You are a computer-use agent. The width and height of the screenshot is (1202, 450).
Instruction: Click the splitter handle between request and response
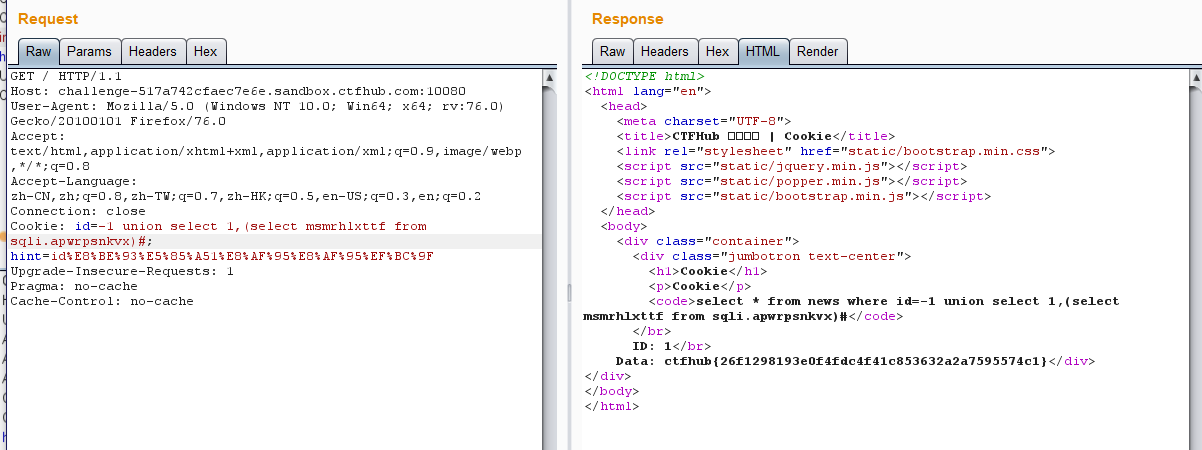570,291
